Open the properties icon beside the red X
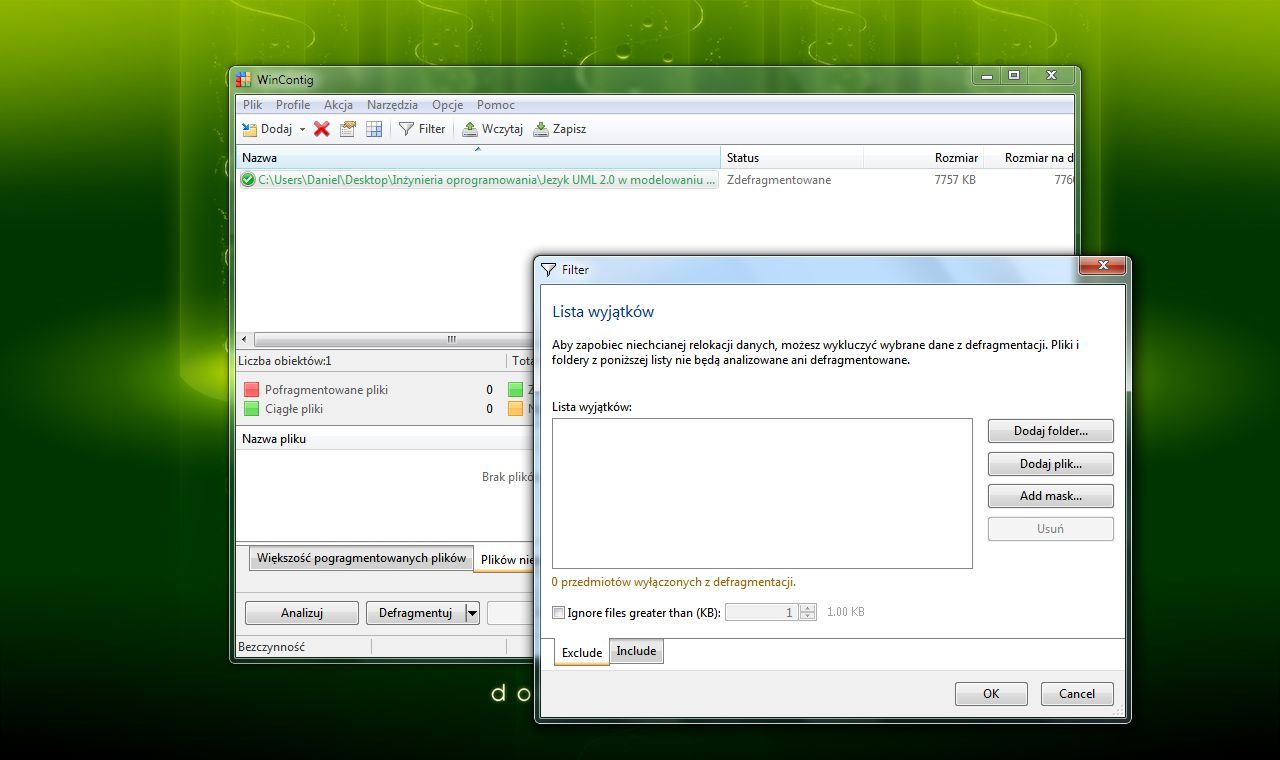 (348, 129)
